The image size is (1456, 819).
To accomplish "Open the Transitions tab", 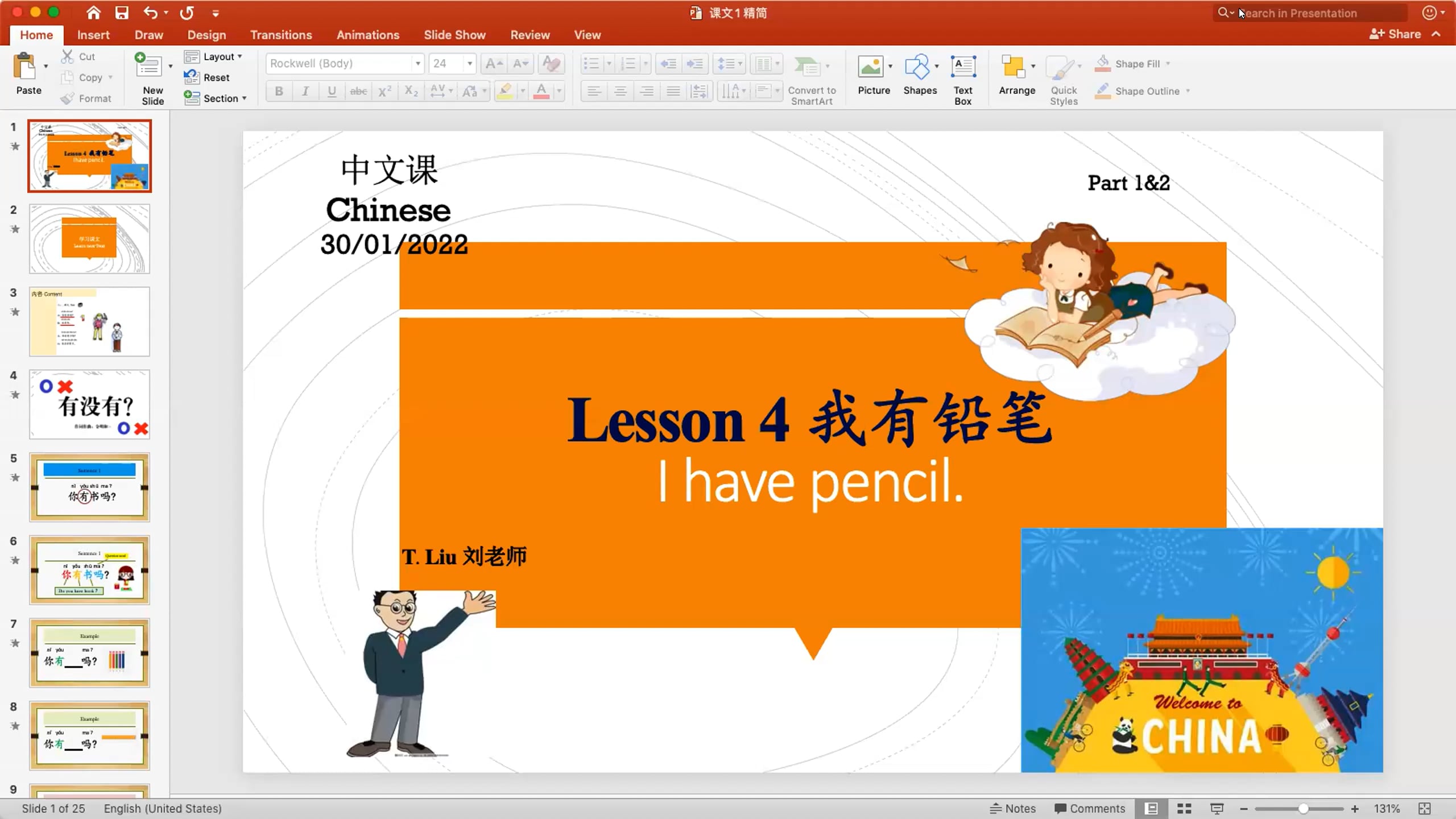I will 281,35.
